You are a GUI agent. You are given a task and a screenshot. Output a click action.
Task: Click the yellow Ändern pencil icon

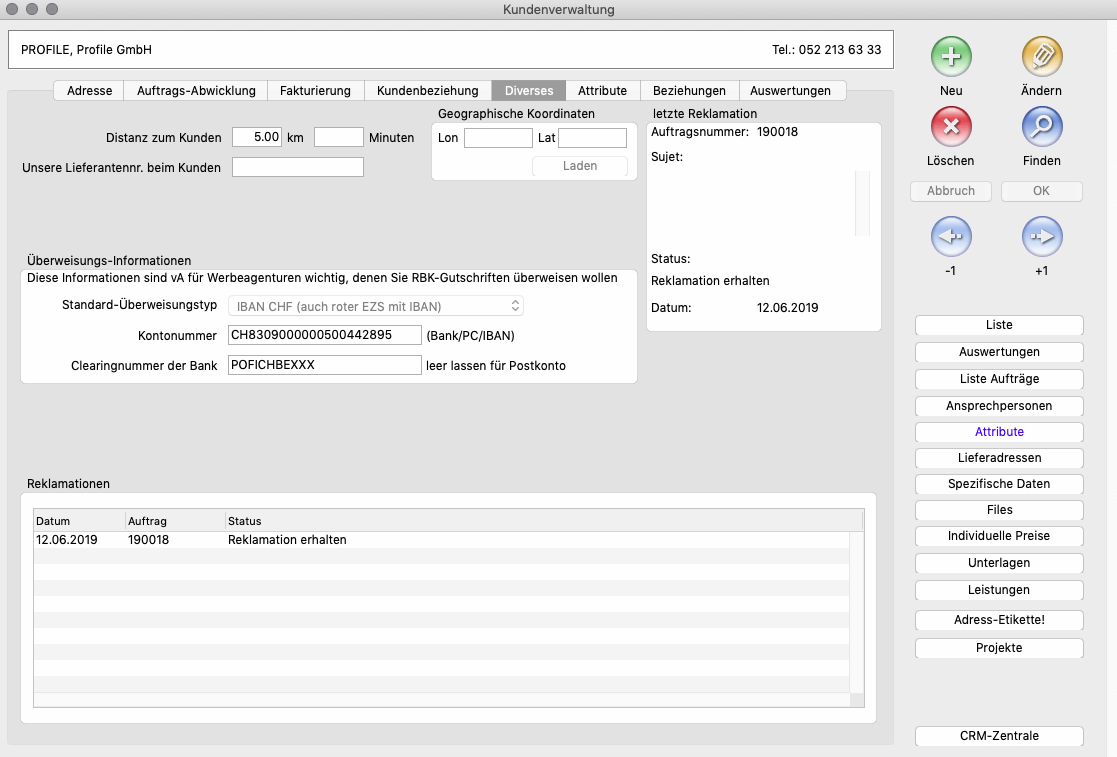(x=1042, y=57)
